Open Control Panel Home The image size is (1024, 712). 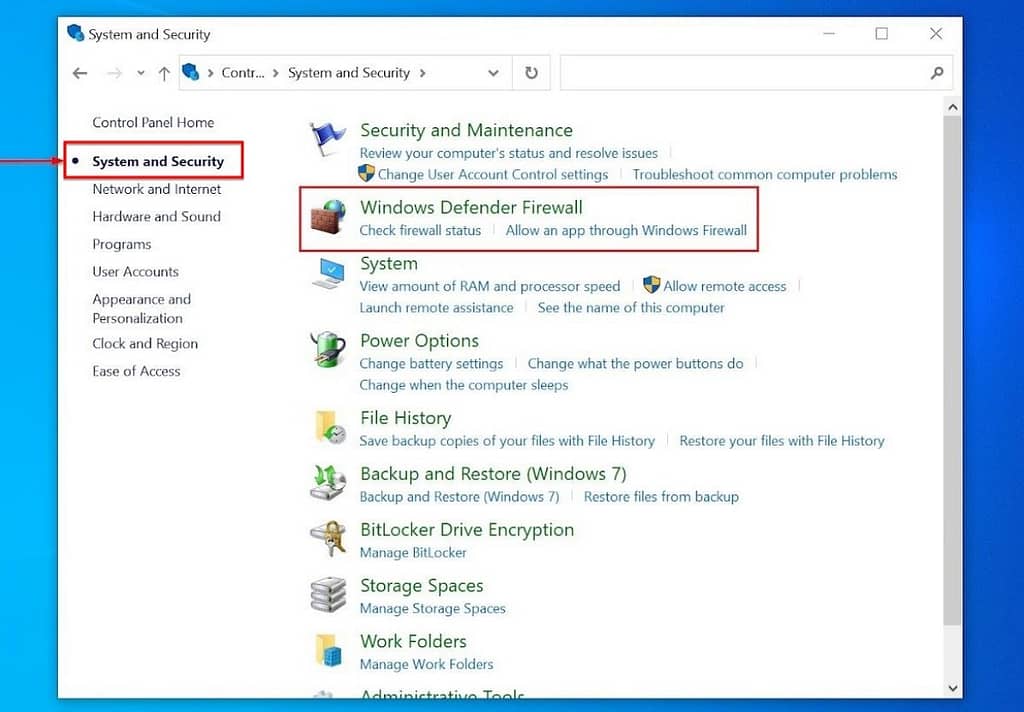tap(153, 122)
